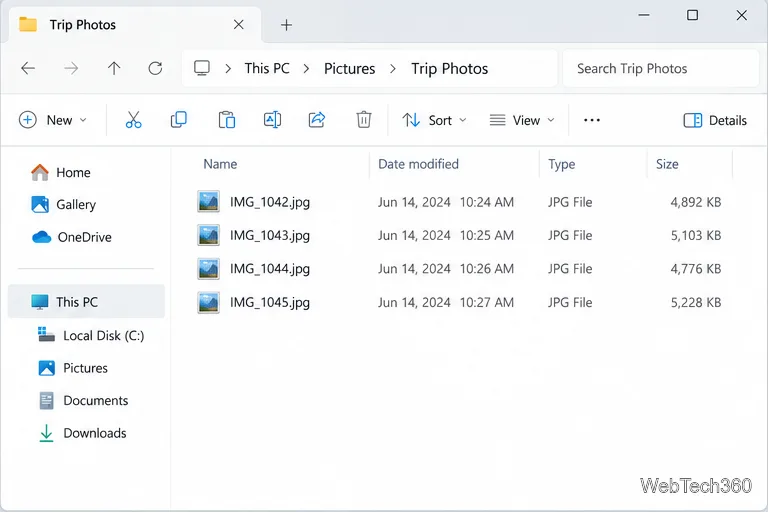Click the 5,103 KB size value

[696, 235]
